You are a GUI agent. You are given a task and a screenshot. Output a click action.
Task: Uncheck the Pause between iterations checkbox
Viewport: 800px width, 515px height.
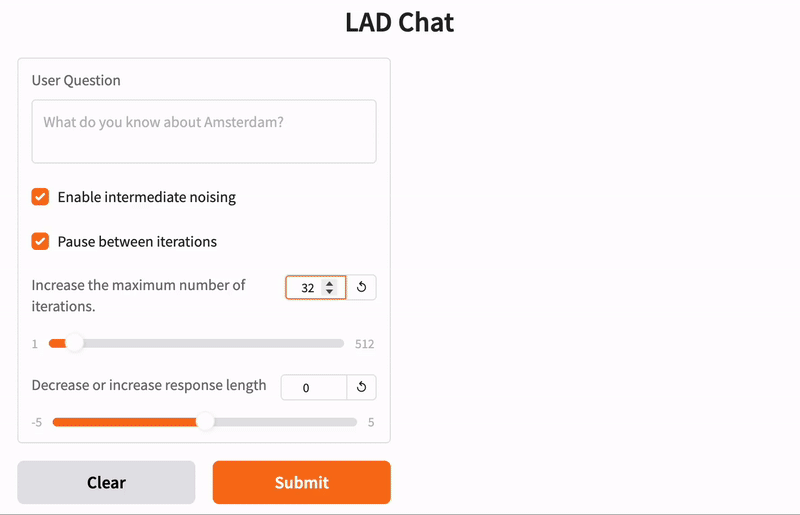[40, 241]
